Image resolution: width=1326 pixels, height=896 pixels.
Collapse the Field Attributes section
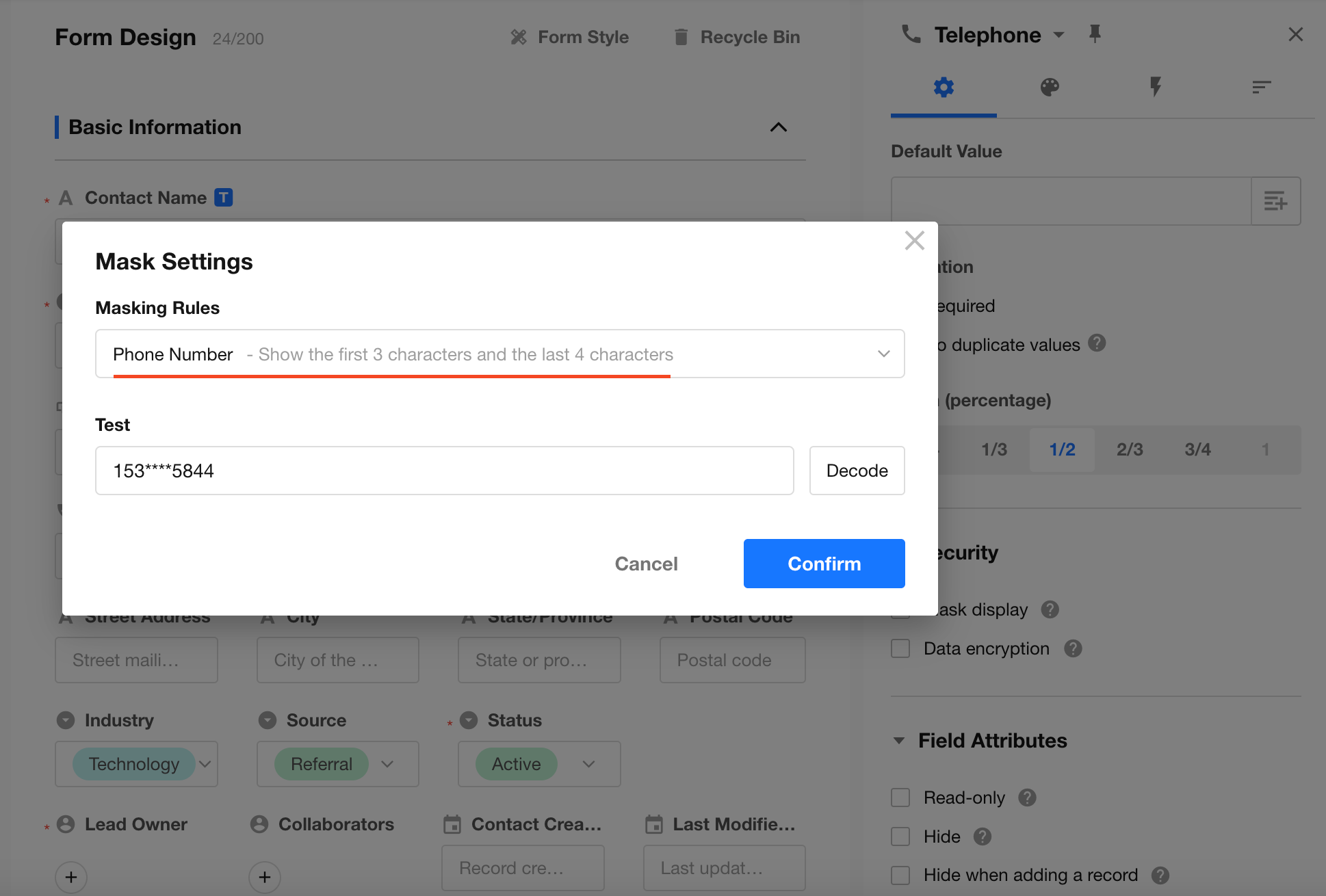[899, 741]
